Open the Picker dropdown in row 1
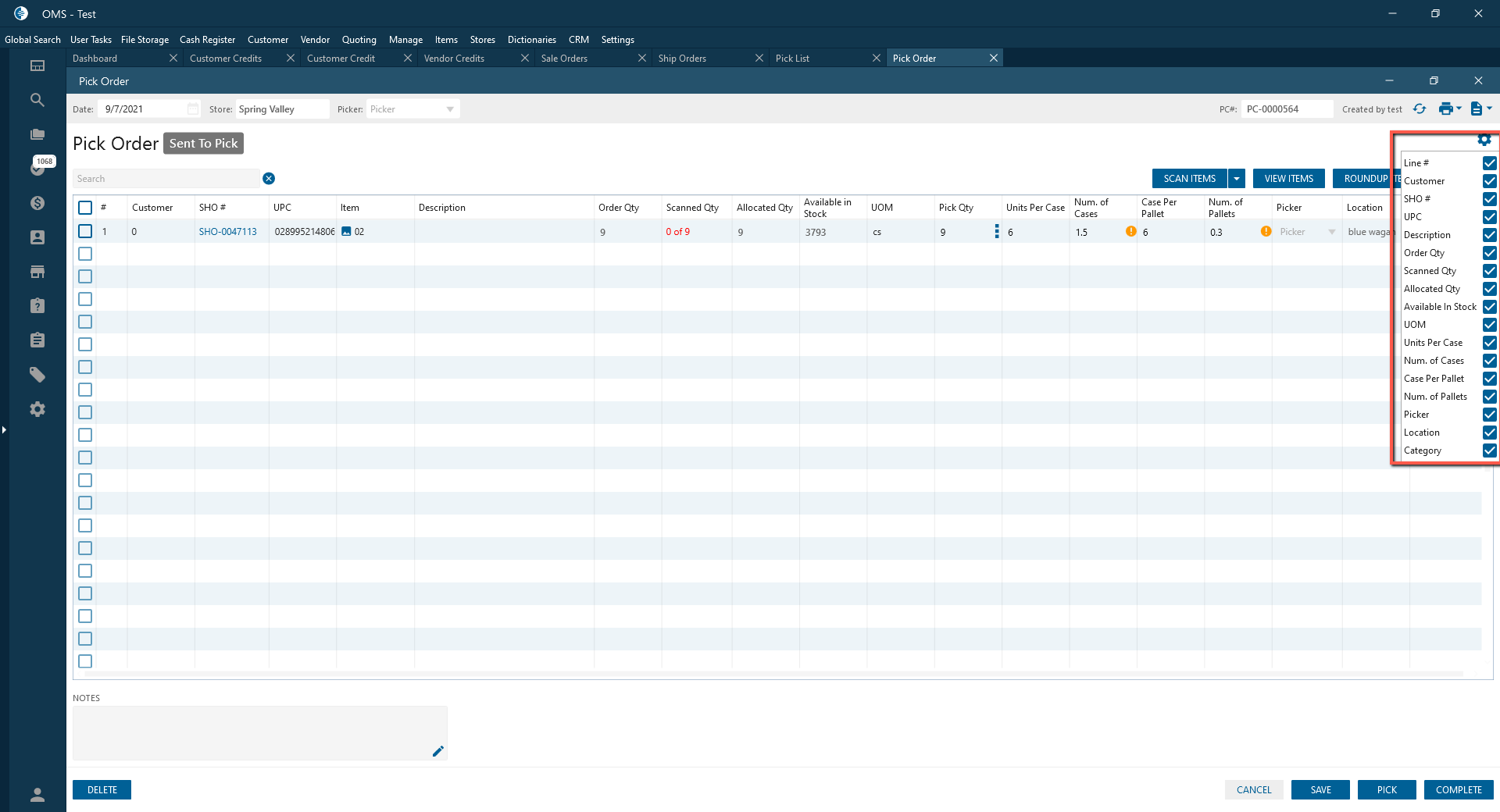 tap(1331, 232)
